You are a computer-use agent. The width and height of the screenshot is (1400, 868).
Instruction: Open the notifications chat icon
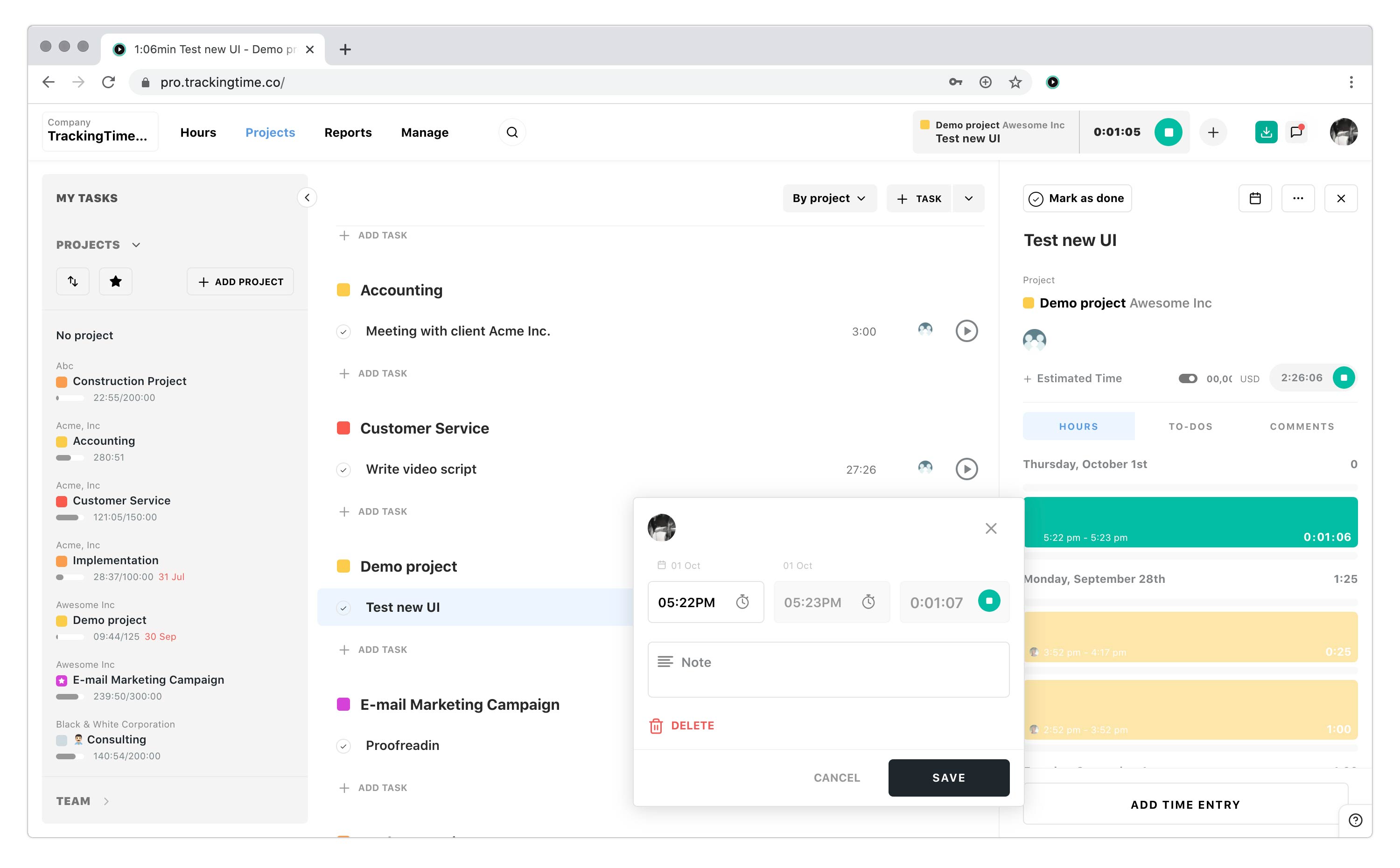tap(1296, 133)
